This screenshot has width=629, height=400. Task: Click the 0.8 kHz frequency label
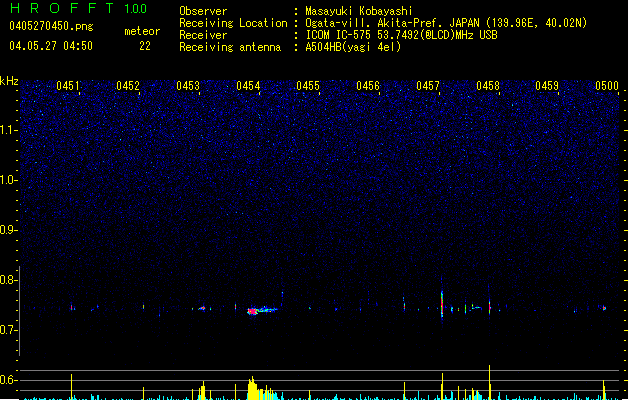pos(9,280)
